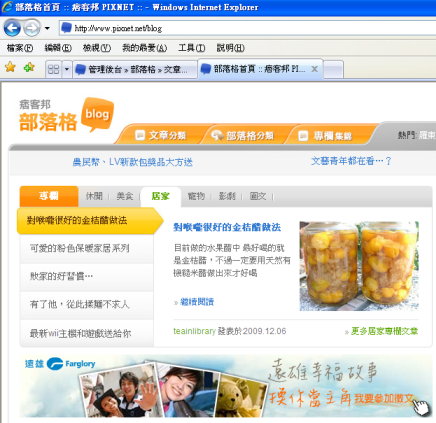Select 最新wii主機和遊戲送給你 list item
Viewport: 436px width, 423px height.
87,333
